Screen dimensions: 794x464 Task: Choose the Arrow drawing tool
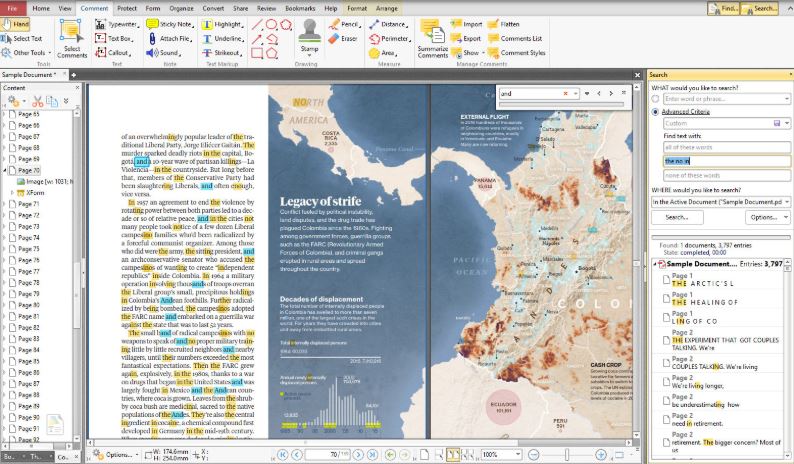click(257, 39)
